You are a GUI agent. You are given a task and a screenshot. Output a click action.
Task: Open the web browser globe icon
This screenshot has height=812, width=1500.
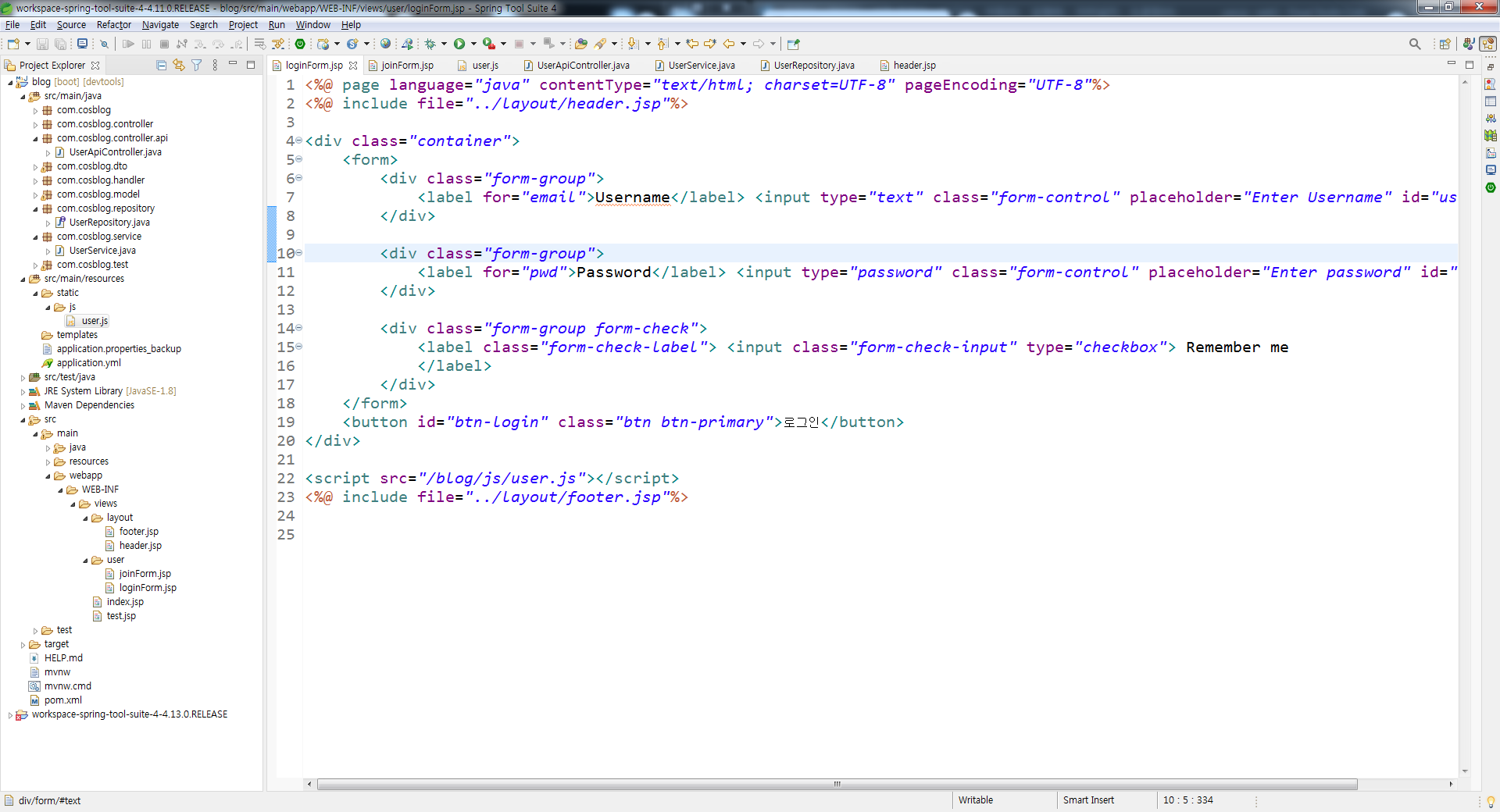click(x=385, y=44)
